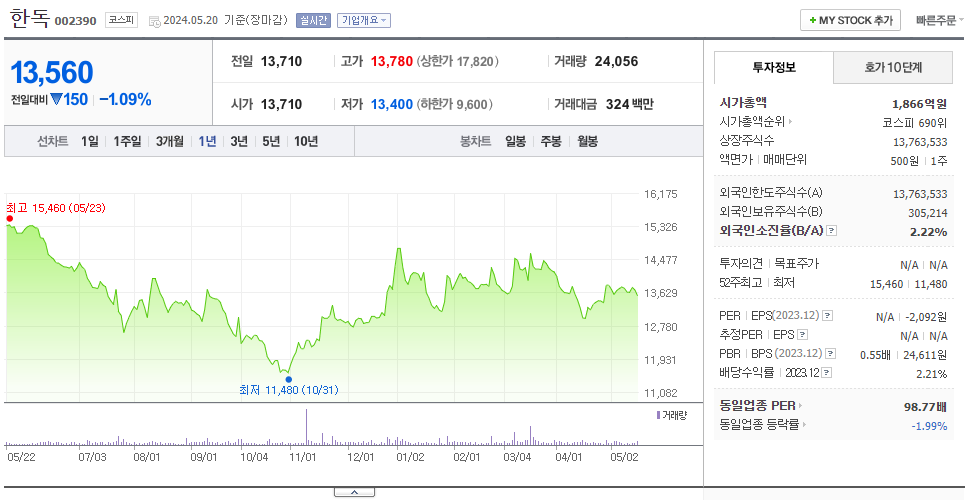
Task: Switch to the 호가10단계 tab
Action: [x=893, y=67]
